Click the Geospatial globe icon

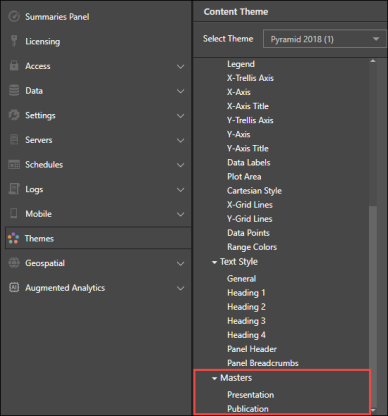[14, 263]
